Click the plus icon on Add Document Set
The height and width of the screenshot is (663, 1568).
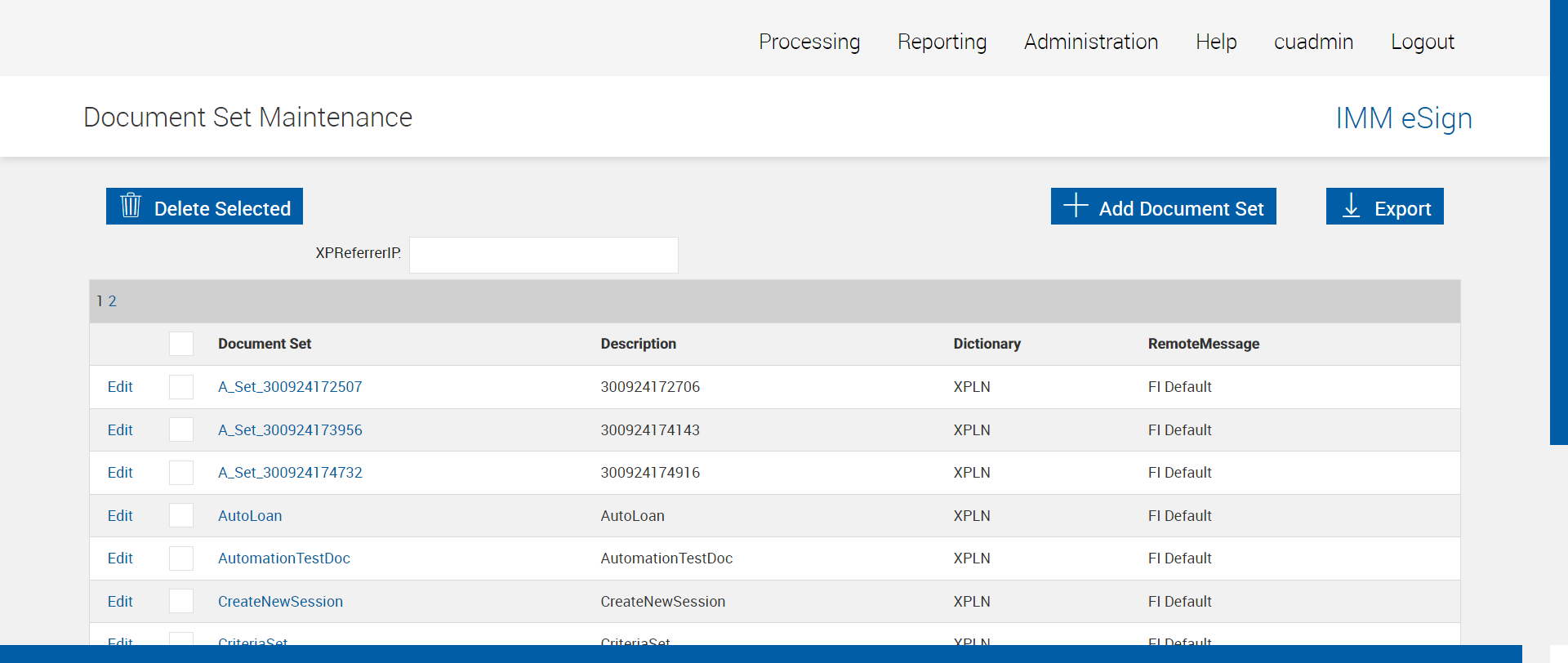click(1076, 205)
